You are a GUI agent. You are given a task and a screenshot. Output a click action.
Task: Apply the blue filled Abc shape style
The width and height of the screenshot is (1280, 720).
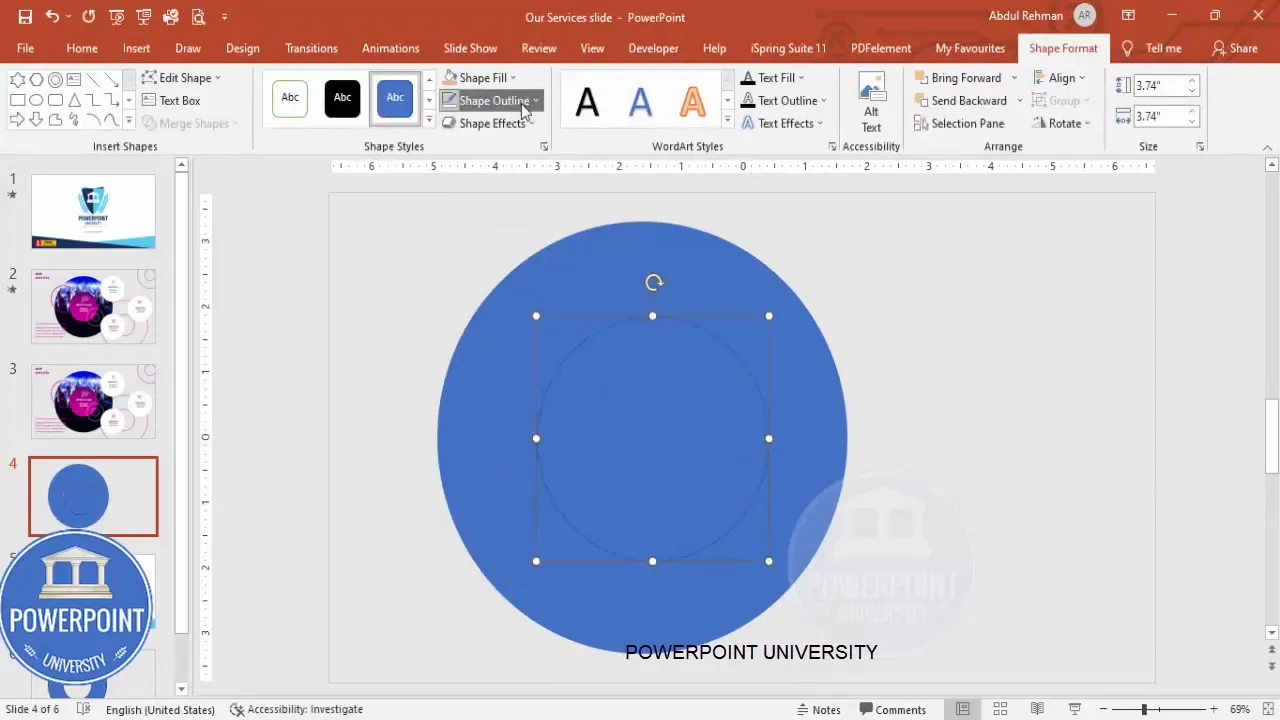click(395, 98)
